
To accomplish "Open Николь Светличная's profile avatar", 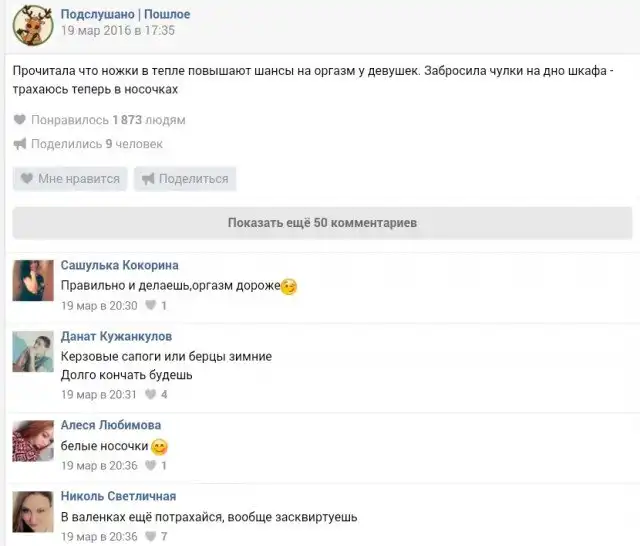I will tap(33, 511).
